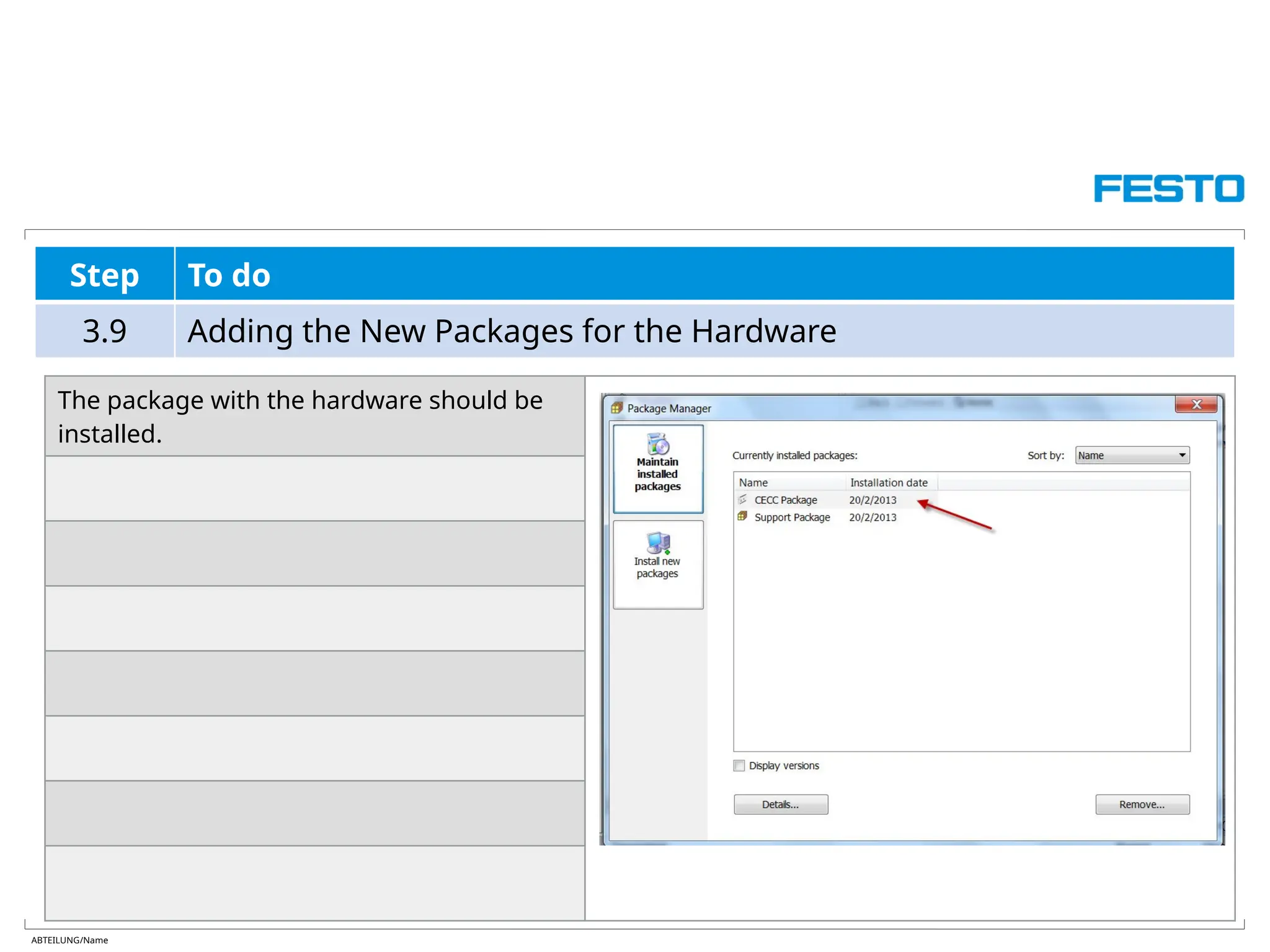Click the Maintain installed packages disc icon
The width and height of the screenshot is (1270, 952).
coord(658,444)
